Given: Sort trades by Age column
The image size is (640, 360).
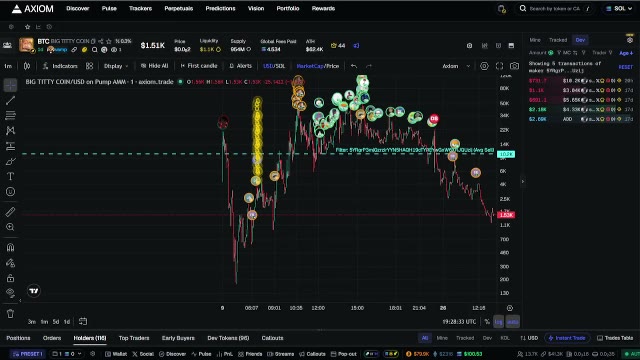Looking at the screenshot, I should [x=626, y=53].
